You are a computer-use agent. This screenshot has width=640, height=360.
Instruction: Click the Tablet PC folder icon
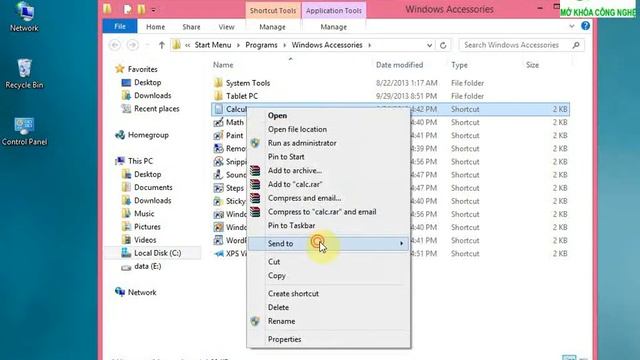point(218,96)
